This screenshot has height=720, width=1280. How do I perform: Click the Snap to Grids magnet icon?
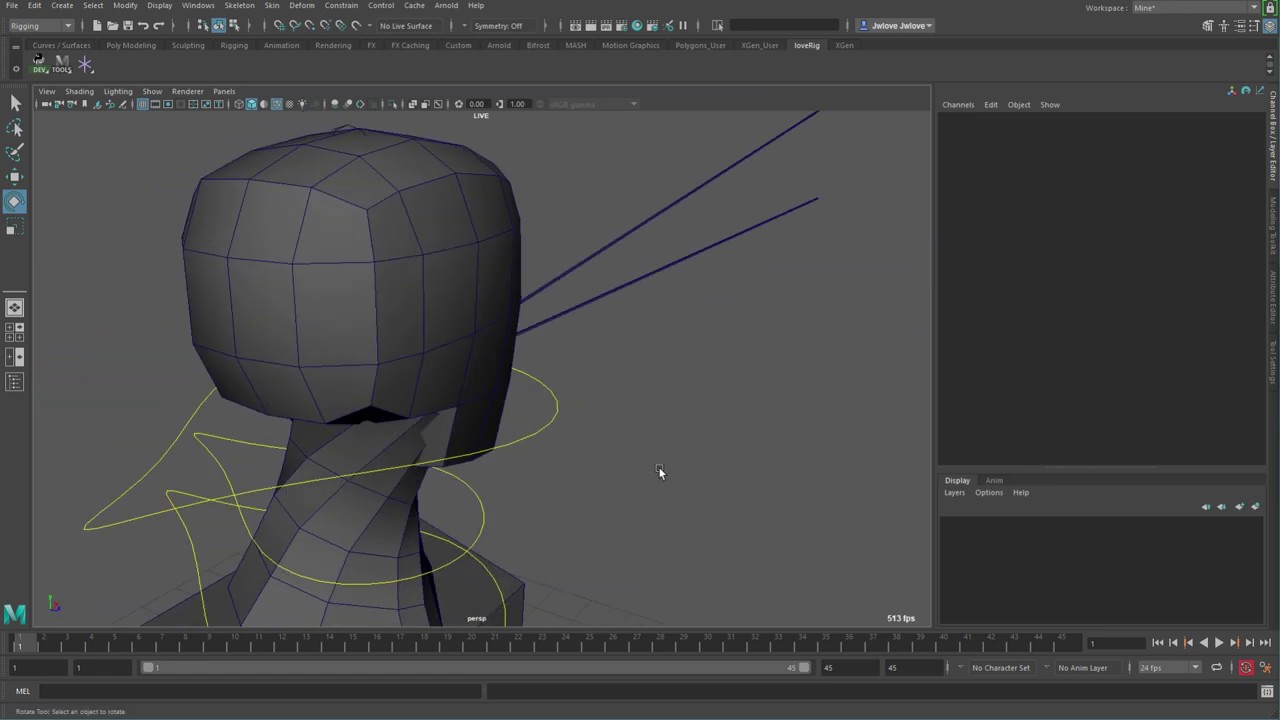[279, 25]
